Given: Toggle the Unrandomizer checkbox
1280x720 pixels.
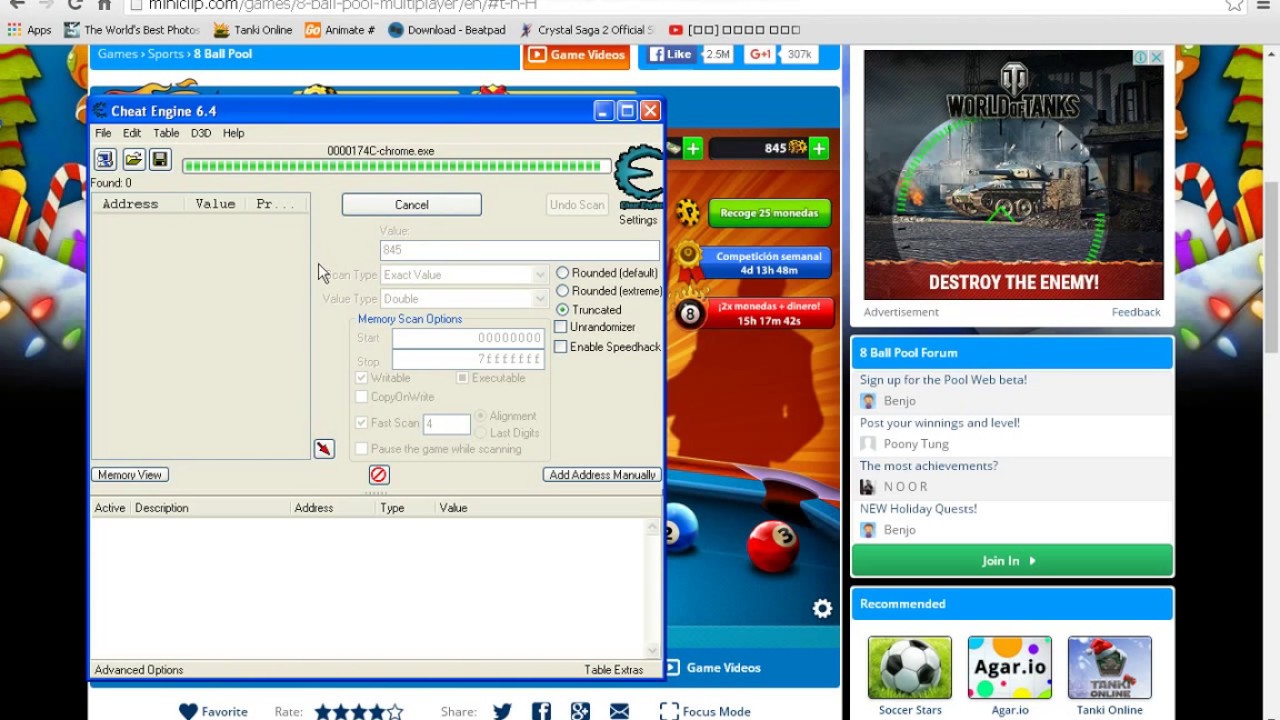Looking at the screenshot, I should [x=561, y=327].
